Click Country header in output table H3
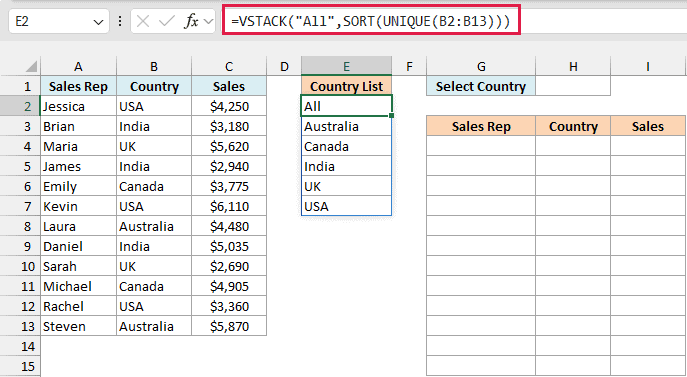Image resolution: width=687 pixels, height=377 pixels. [573, 126]
